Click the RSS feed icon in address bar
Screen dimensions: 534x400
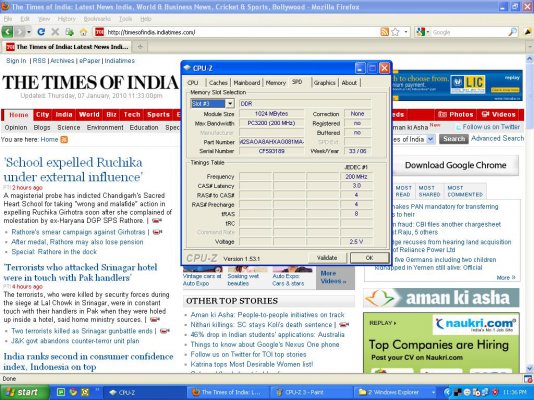click(x=384, y=32)
